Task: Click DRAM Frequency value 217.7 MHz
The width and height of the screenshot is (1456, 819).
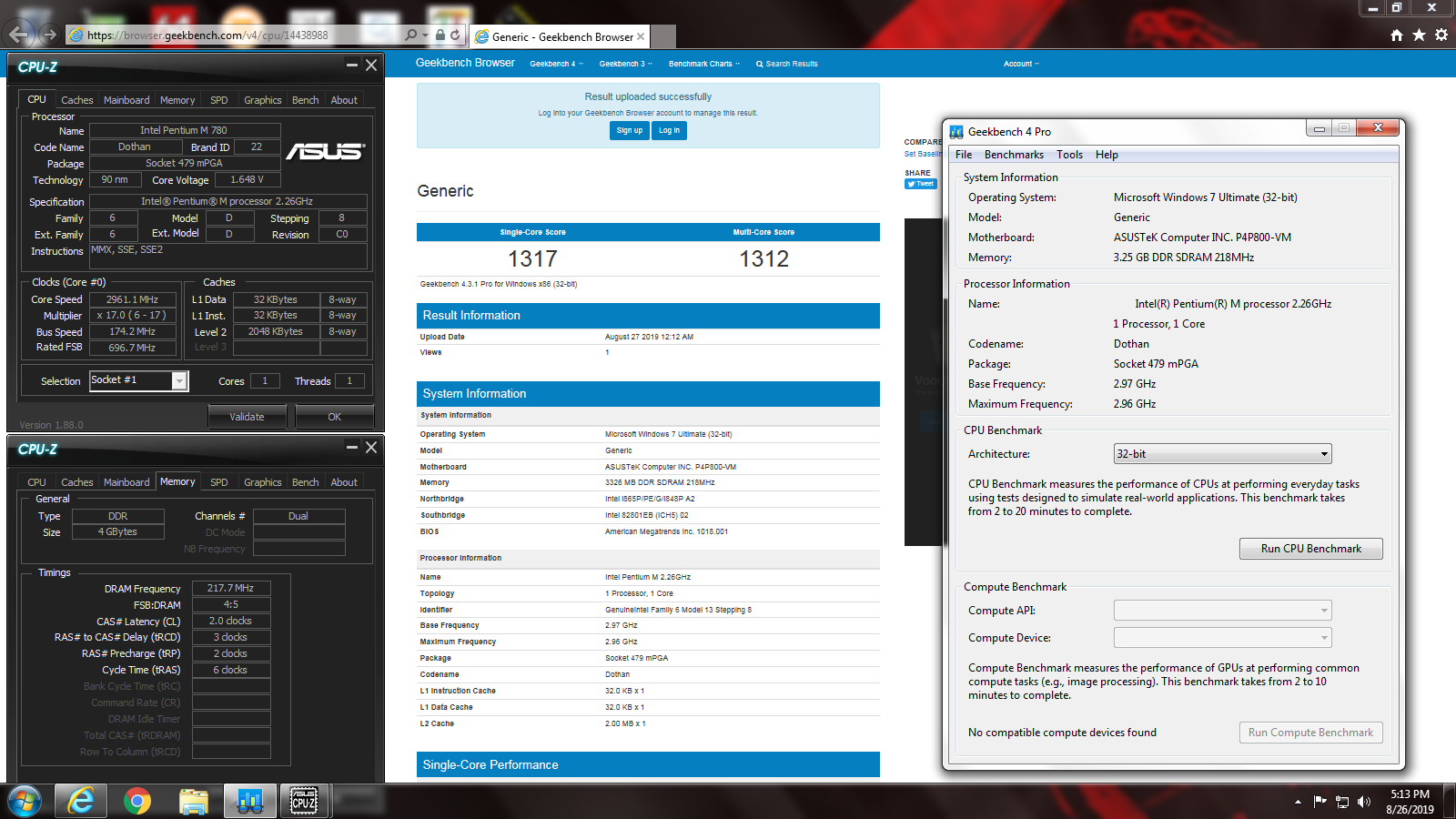Action: click(230, 589)
